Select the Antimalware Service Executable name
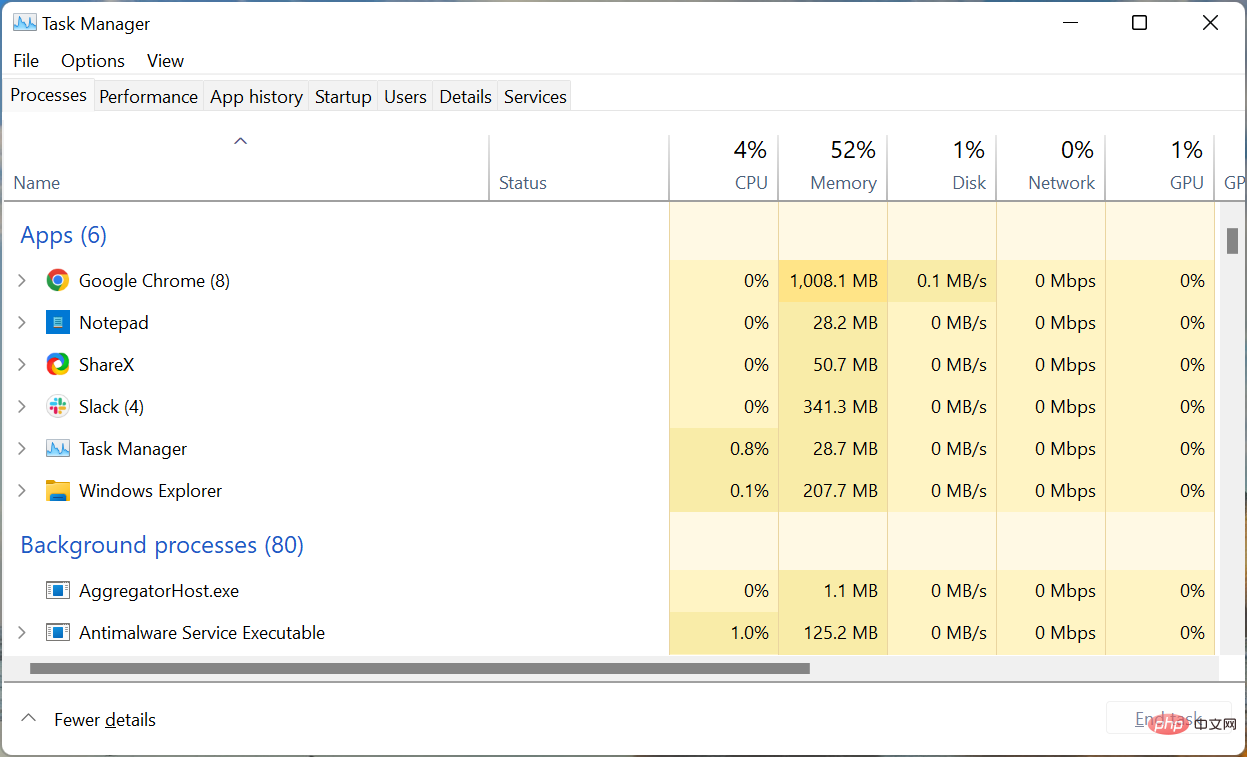This screenshot has height=757, width=1247. click(202, 633)
